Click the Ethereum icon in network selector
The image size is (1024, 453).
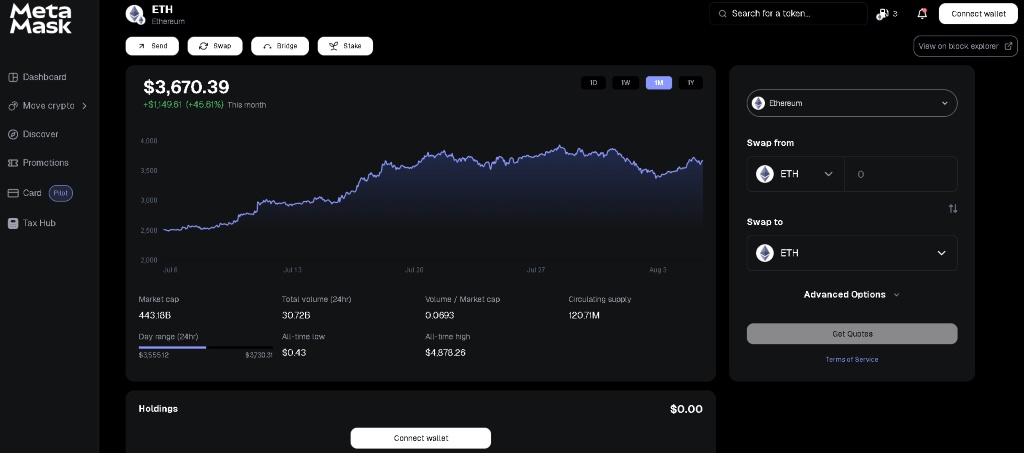click(x=758, y=103)
